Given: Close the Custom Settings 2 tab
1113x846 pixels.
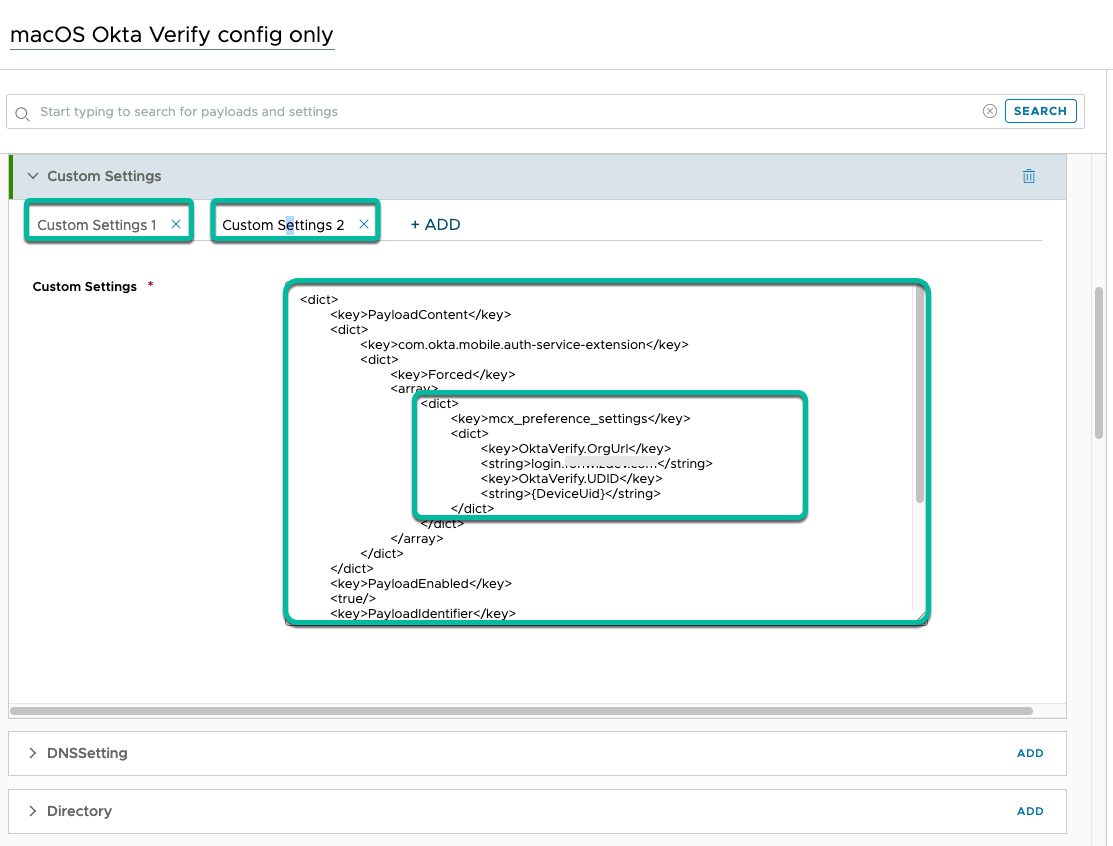Looking at the screenshot, I should click(x=363, y=224).
